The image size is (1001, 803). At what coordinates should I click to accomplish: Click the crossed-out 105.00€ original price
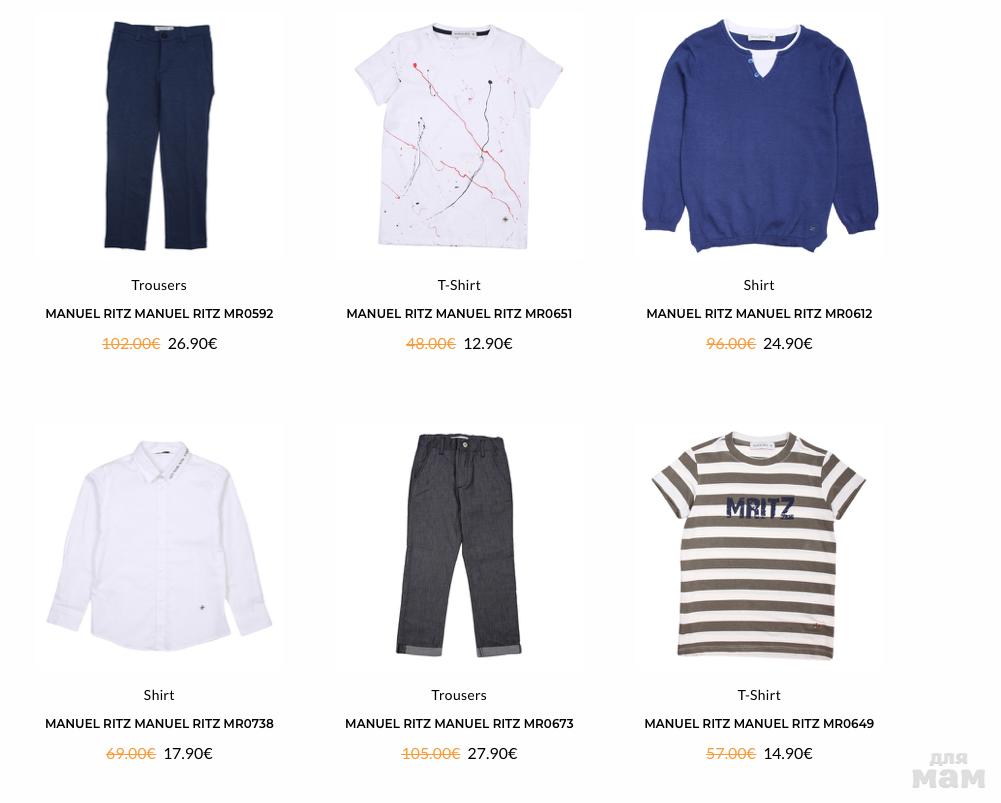[x=431, y=753]
